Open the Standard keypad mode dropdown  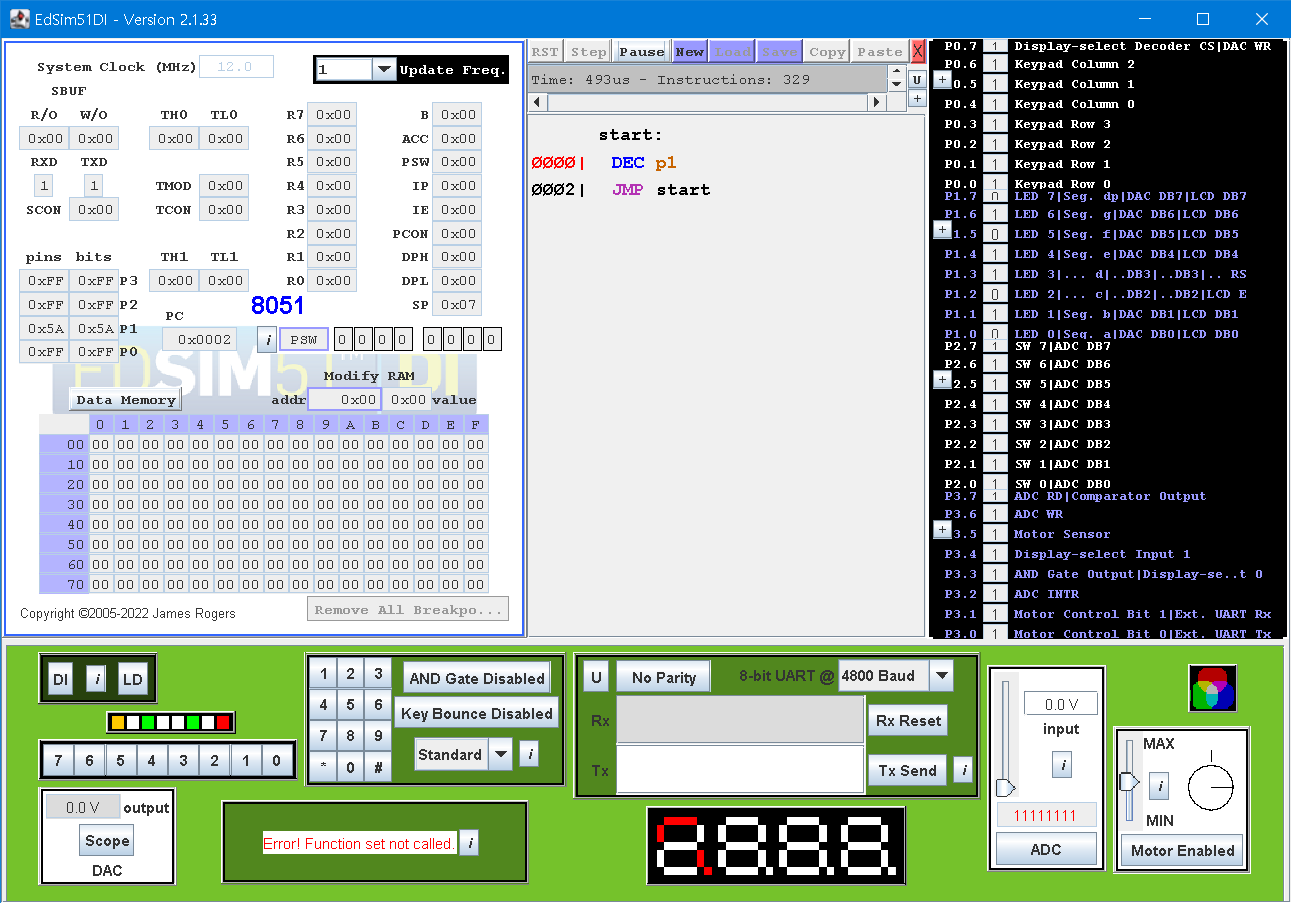coord(501,754)
